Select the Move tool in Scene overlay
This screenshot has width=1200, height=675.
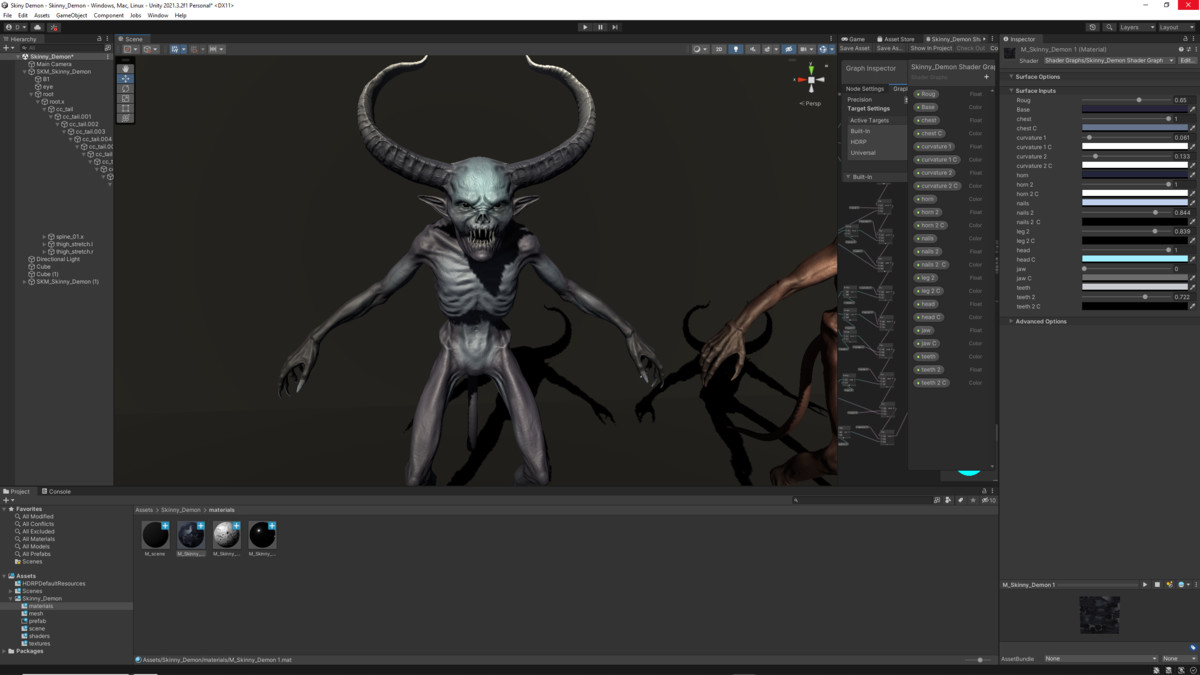pyautogui.click(x=126, y=79)
